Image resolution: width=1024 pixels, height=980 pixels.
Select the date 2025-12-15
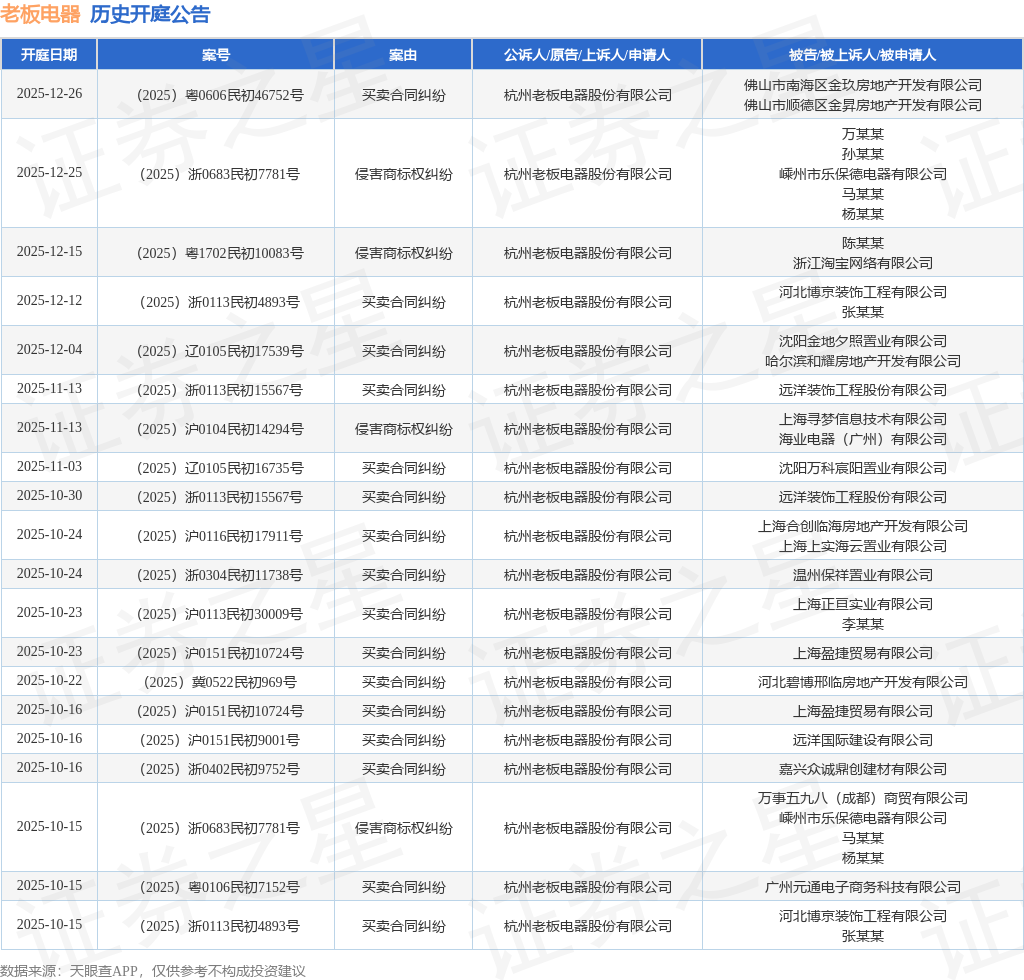(x=50, y=251)
